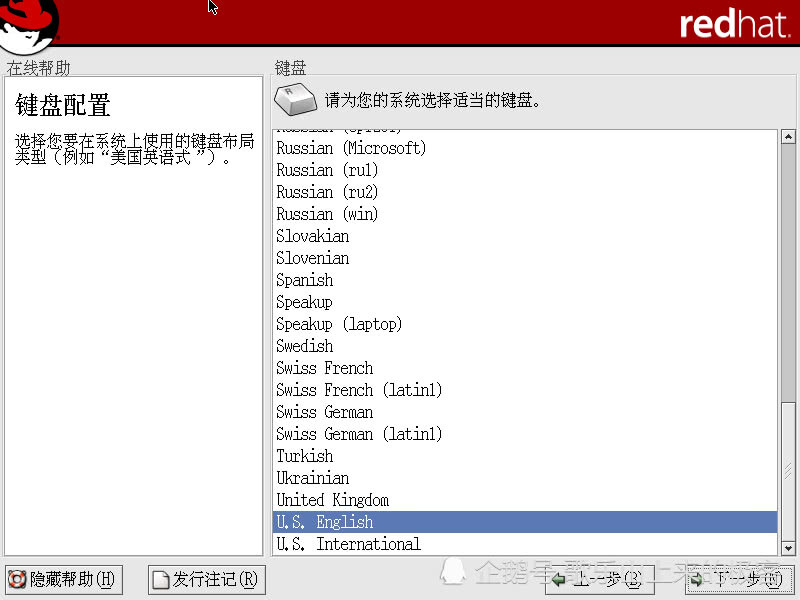Select the highlighted U.S. English row
Screen dimensions: 800x600
click(x=524, y=522)
